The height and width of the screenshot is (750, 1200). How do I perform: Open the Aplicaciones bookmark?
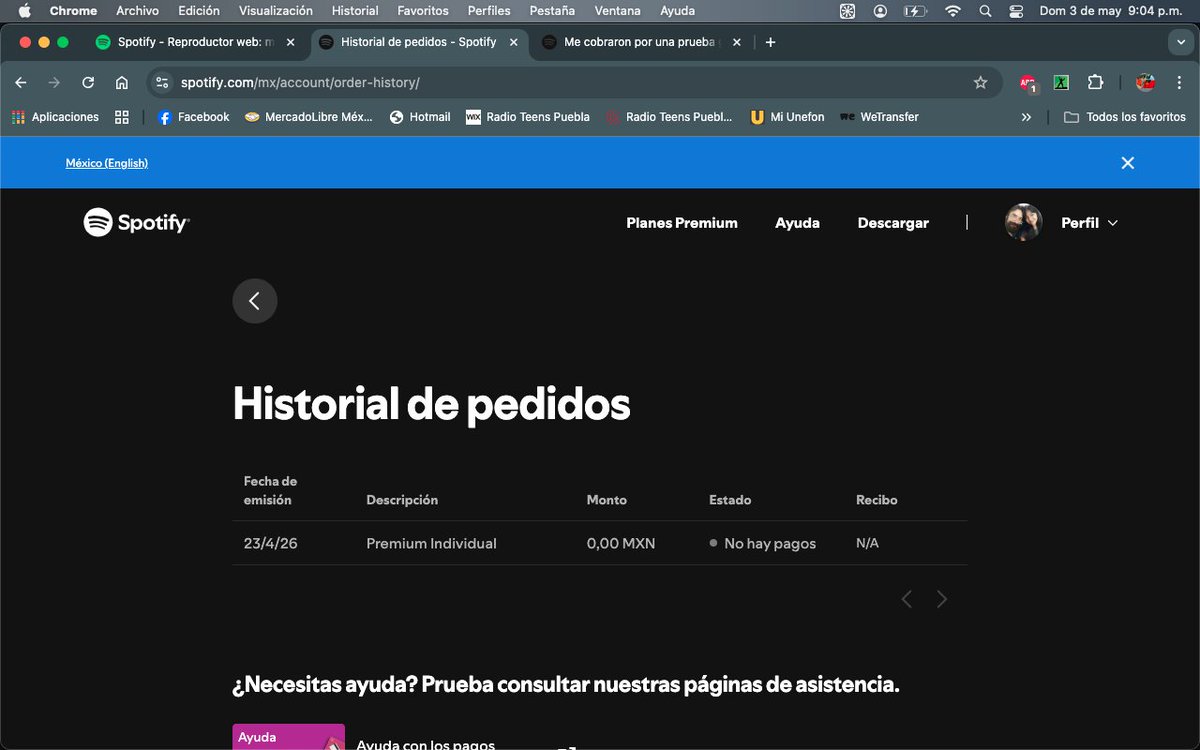tap(55, 117)
